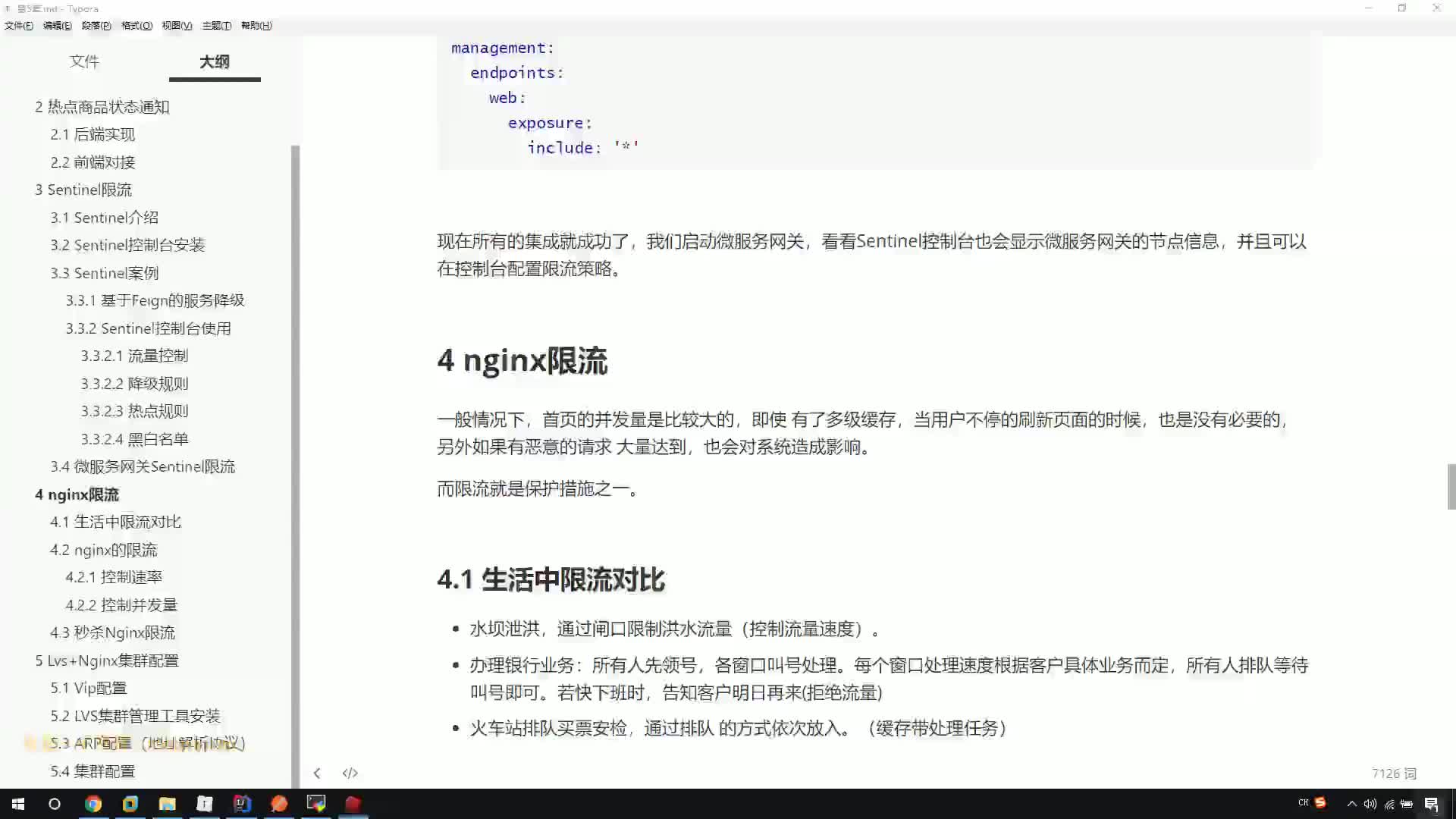Click the 而限流就是保护措施之一 paragraph
Image resolution: width=1456 pixels, height=819 pixels.
click(539, 489)
